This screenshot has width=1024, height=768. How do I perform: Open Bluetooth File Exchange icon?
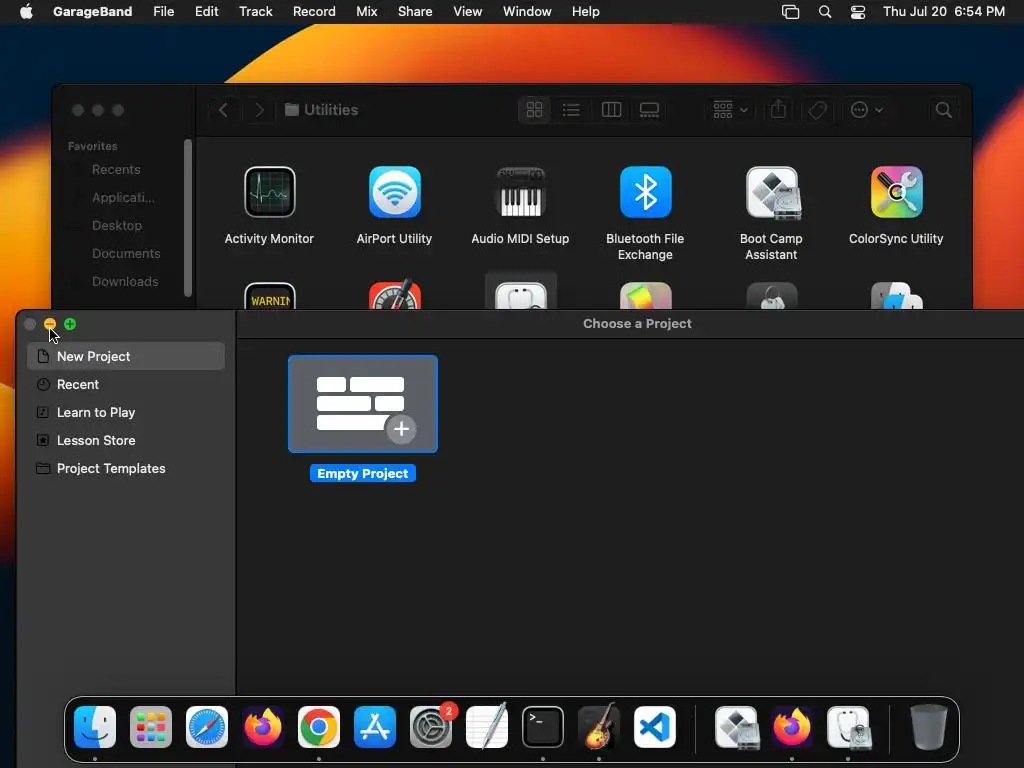click(645, 192)
